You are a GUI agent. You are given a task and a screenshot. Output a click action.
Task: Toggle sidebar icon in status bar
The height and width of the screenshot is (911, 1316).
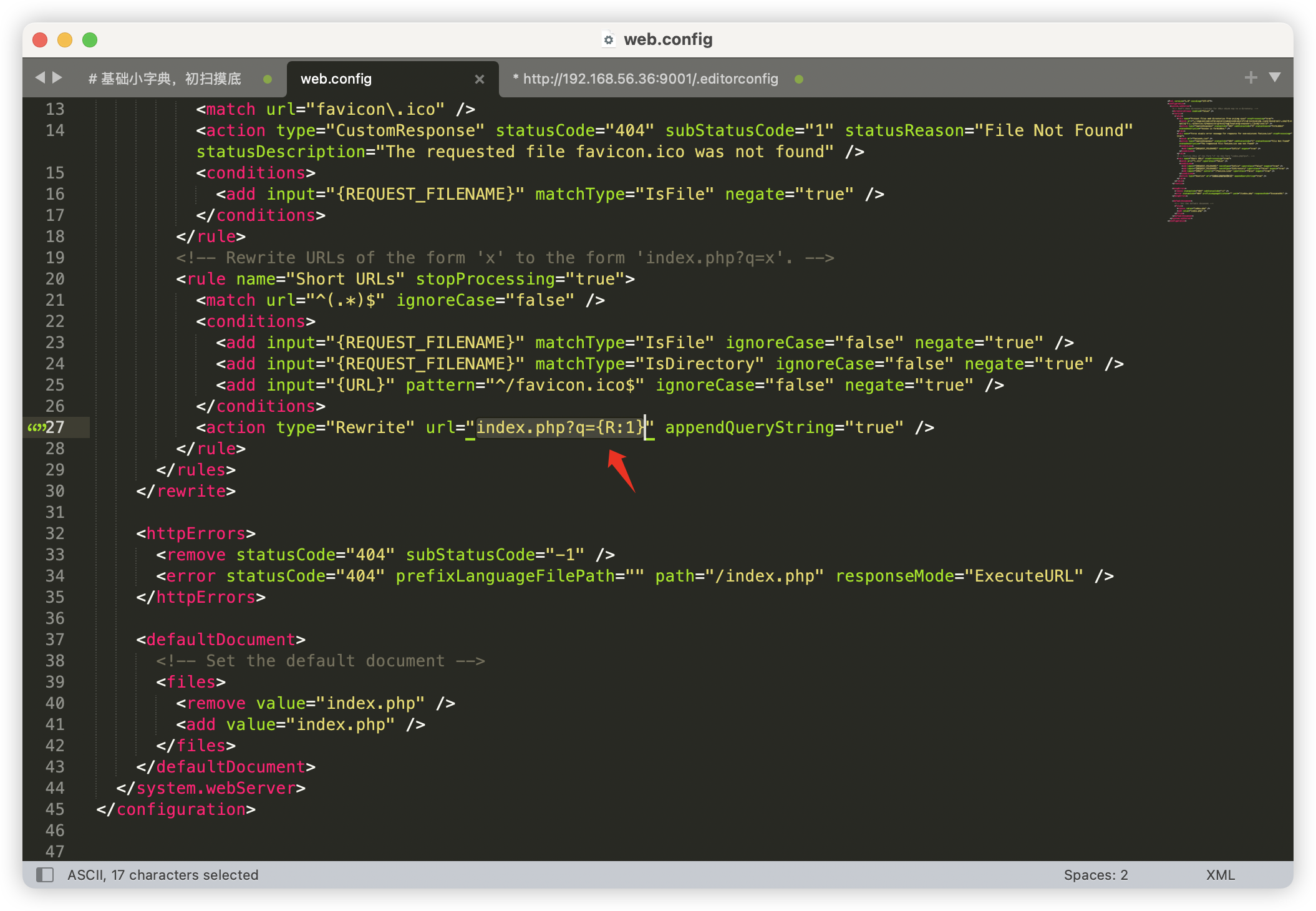45,875
